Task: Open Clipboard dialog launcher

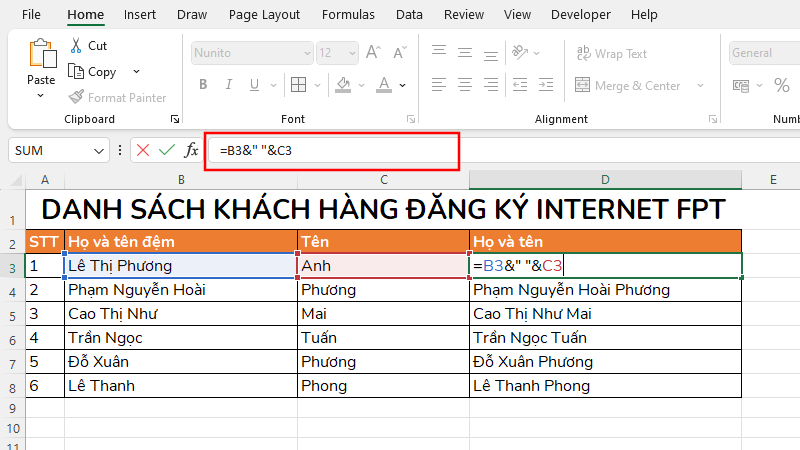Action: (175, 119)
